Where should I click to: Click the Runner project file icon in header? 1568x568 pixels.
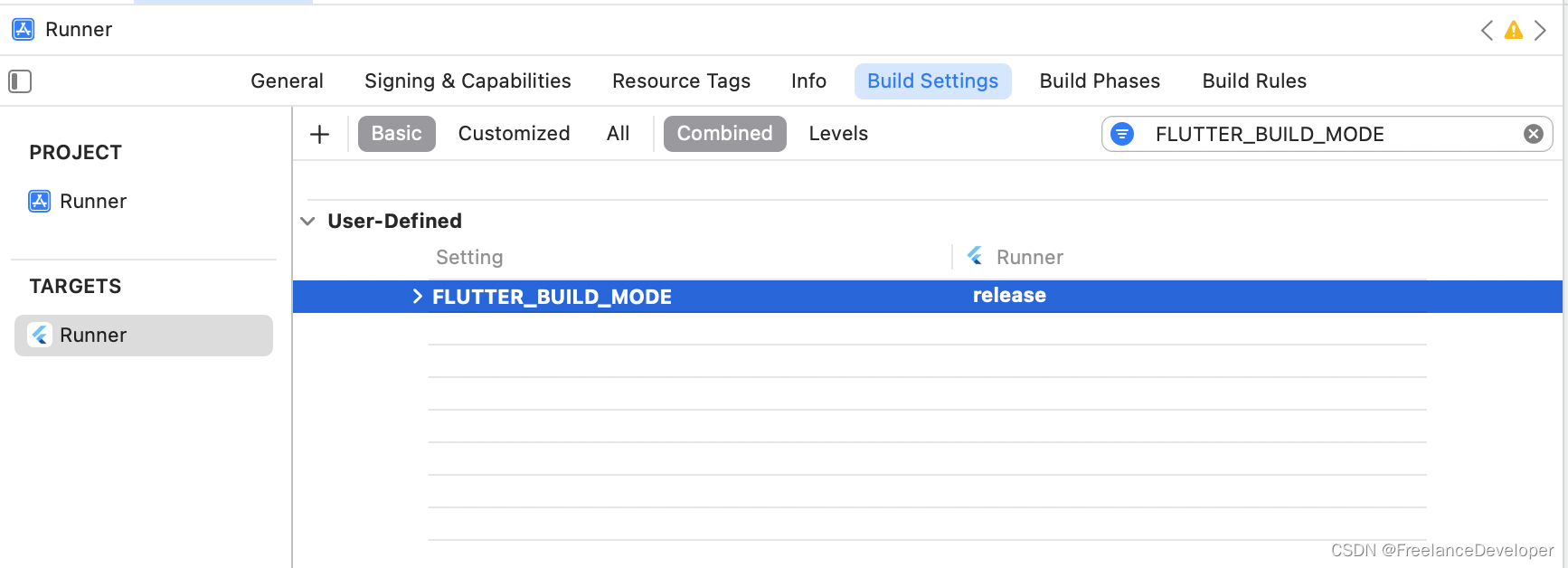24,29
